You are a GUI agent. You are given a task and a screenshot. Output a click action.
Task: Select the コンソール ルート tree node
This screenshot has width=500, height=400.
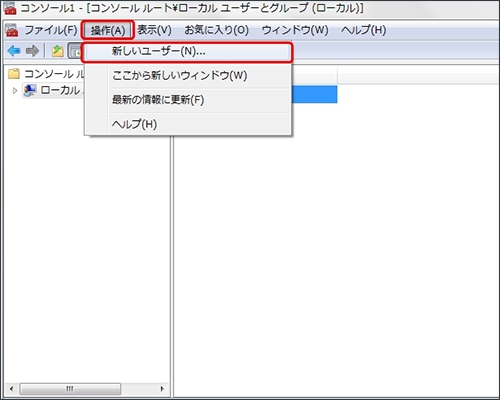coord(54,74)
